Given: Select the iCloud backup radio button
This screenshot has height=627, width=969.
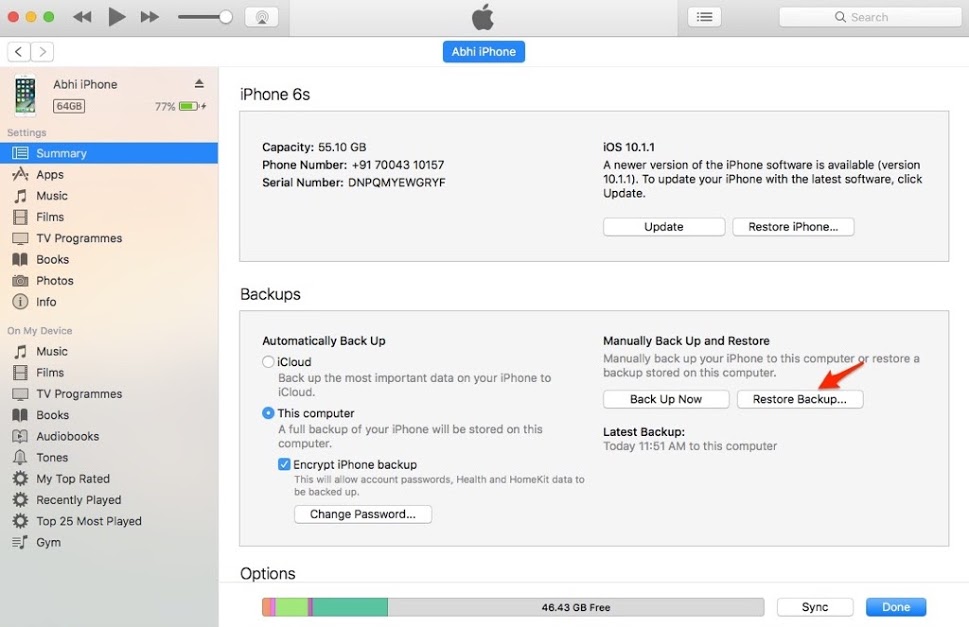Looking at the screenshot, I should pos(268,362).
